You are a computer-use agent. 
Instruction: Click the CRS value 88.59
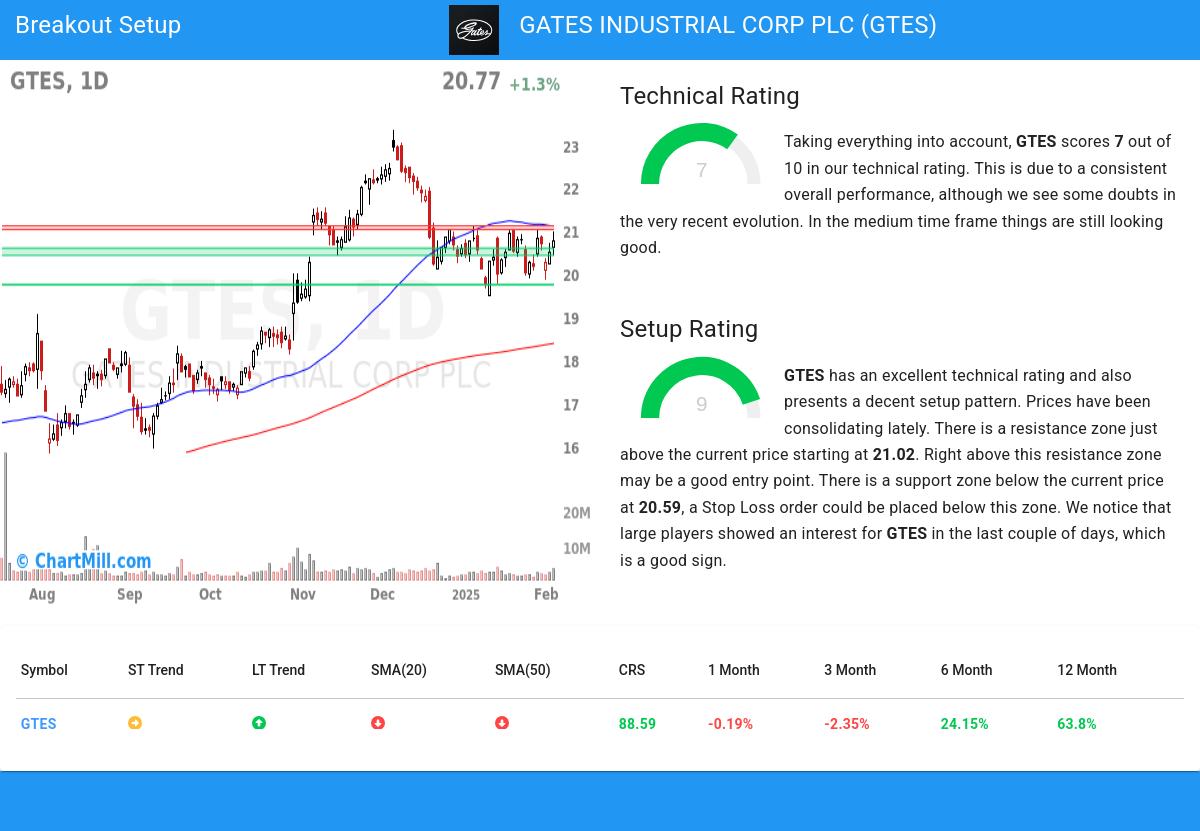coord(637,724)
